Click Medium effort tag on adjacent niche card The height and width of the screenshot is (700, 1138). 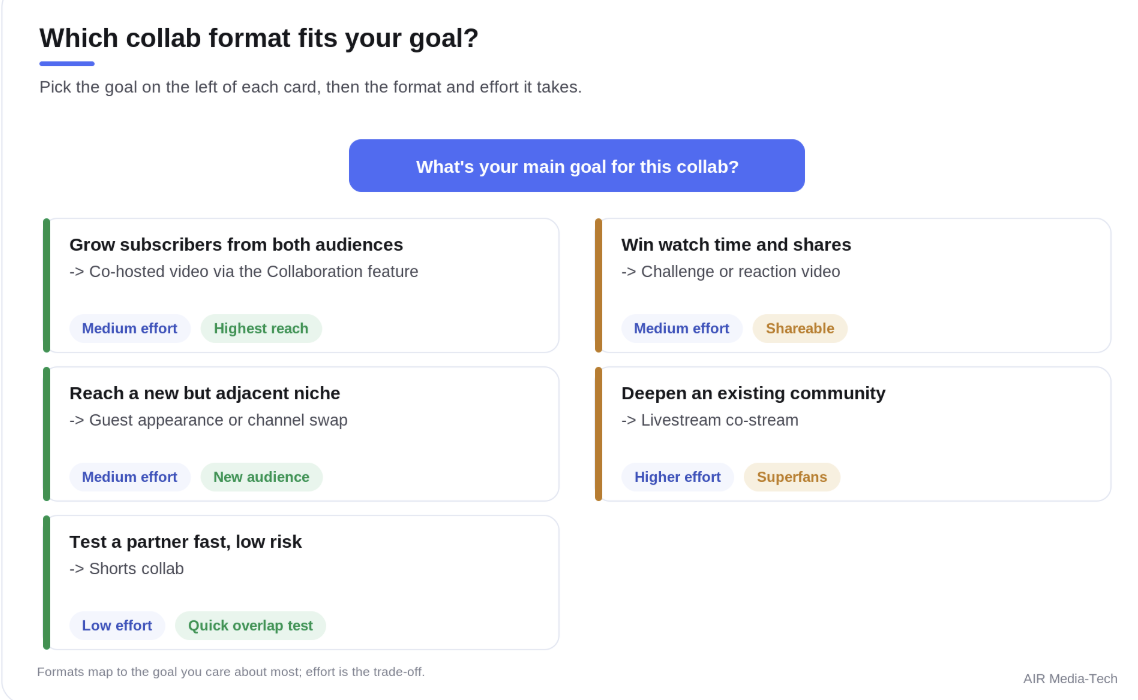click(x=130, y=477)
